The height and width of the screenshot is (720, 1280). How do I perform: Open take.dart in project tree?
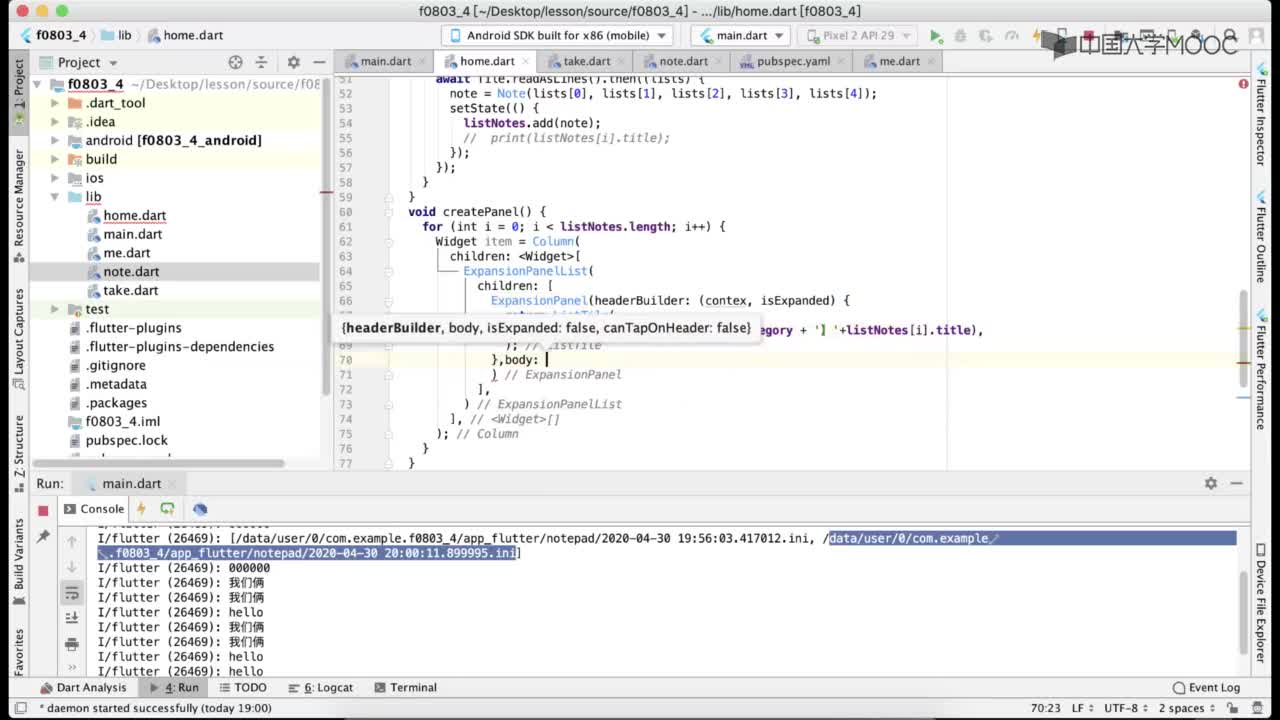click(131, 291)
